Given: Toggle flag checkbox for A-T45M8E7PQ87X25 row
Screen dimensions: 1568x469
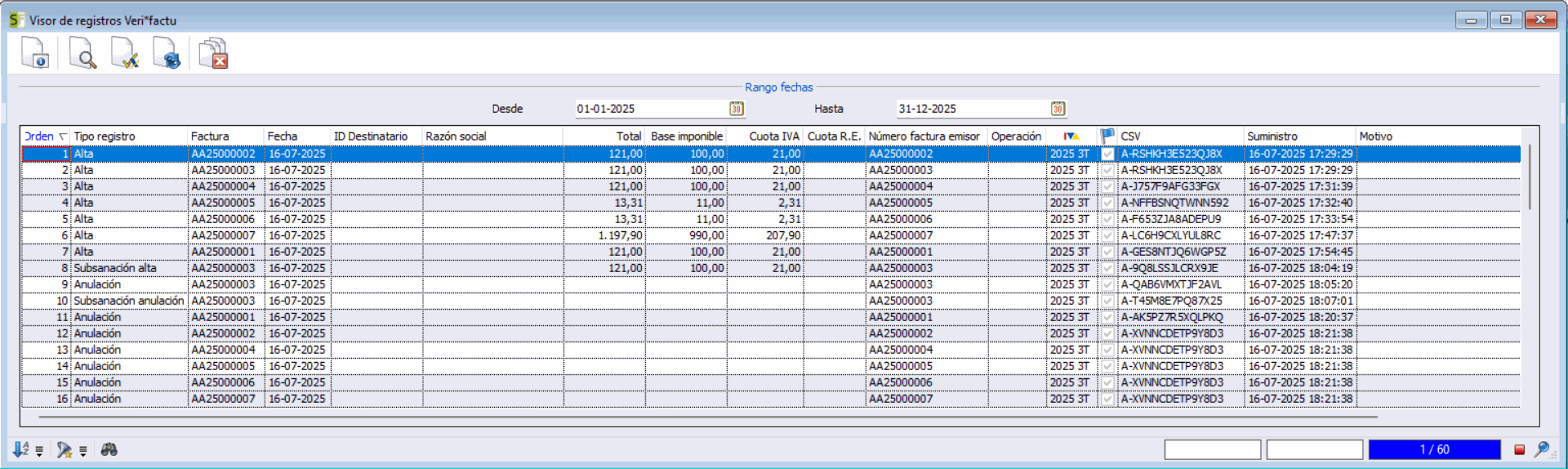Looking at the screenshot, I should tap(1107, 301).
